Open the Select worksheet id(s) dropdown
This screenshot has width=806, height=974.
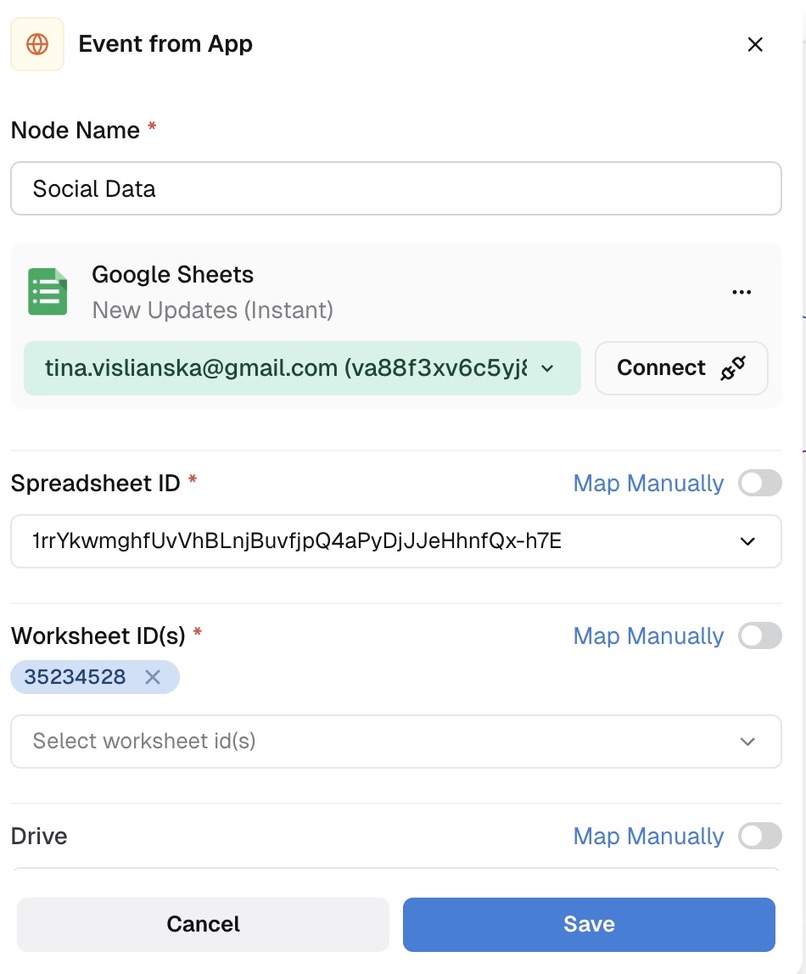pyautogui.click(x=396, y=741)
